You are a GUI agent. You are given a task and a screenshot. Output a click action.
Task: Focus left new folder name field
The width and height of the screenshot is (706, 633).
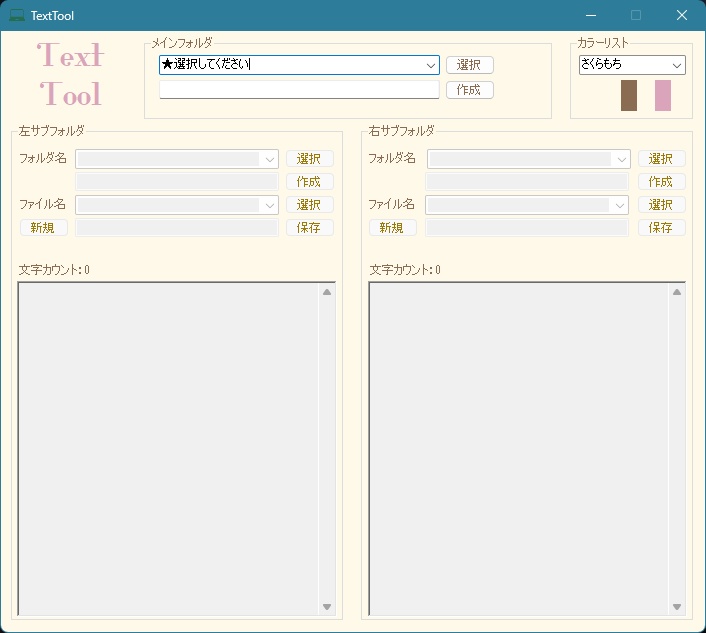(x=177, y=182)
